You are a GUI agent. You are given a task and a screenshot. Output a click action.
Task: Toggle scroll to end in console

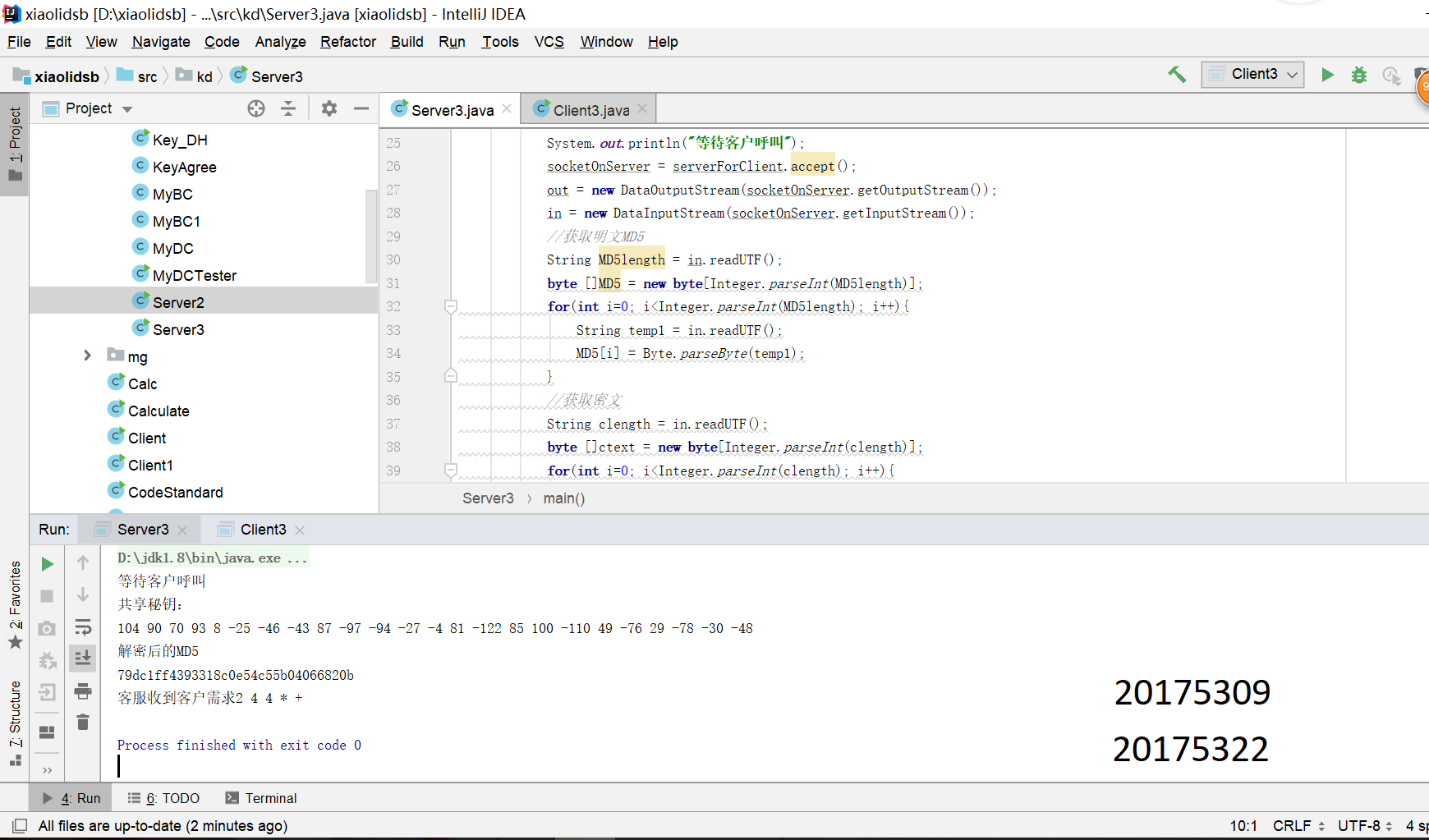click(x=83, y=658)
